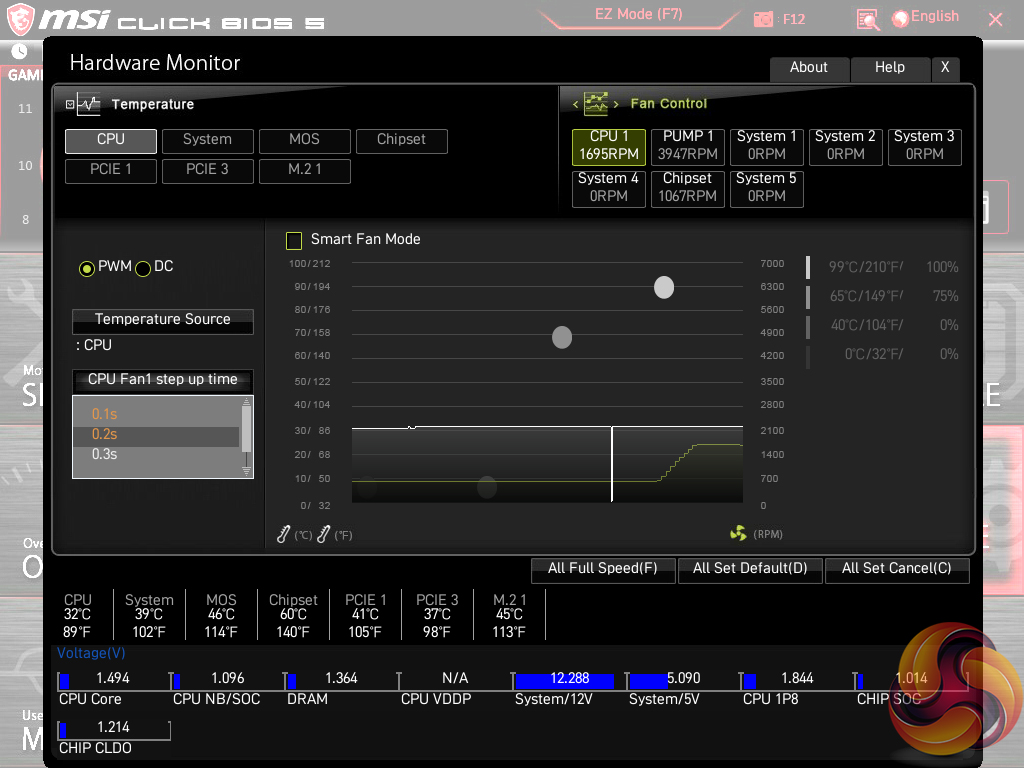
Task: Click the screenshot camera icon beside F12
Action: coord(764,19)
